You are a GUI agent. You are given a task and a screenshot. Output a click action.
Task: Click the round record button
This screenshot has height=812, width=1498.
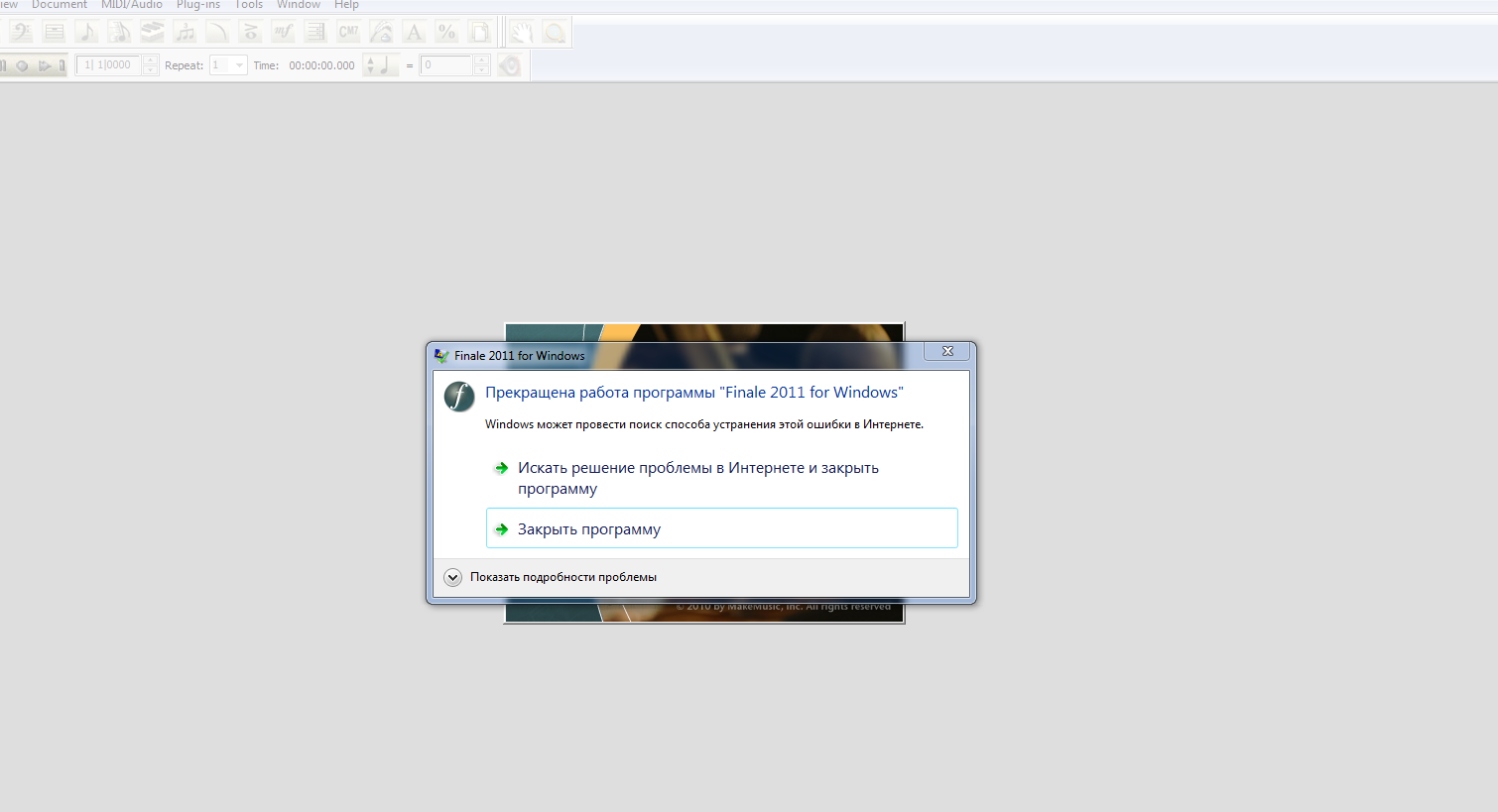(22, 65)
